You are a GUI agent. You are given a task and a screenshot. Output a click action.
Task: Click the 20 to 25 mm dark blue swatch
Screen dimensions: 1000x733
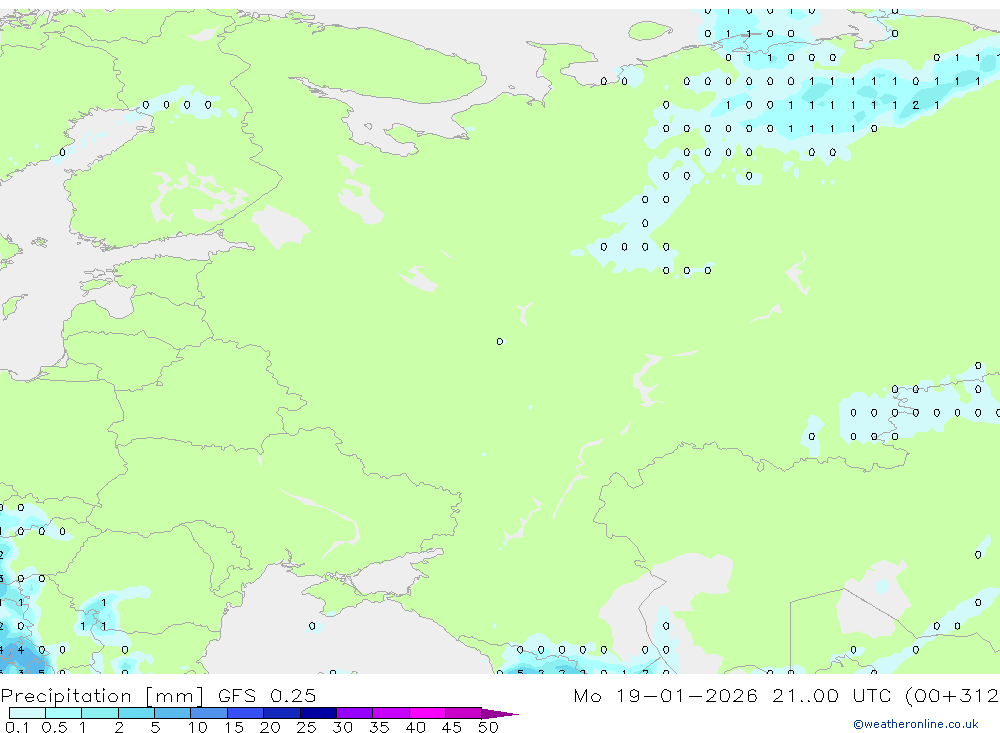(282, 713)
